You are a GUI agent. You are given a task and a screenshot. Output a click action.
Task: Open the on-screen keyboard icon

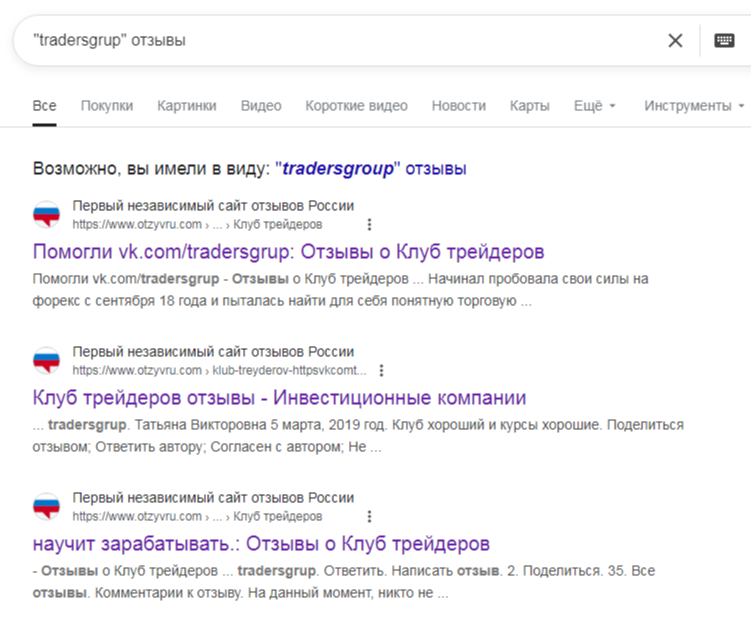(724, 41)
